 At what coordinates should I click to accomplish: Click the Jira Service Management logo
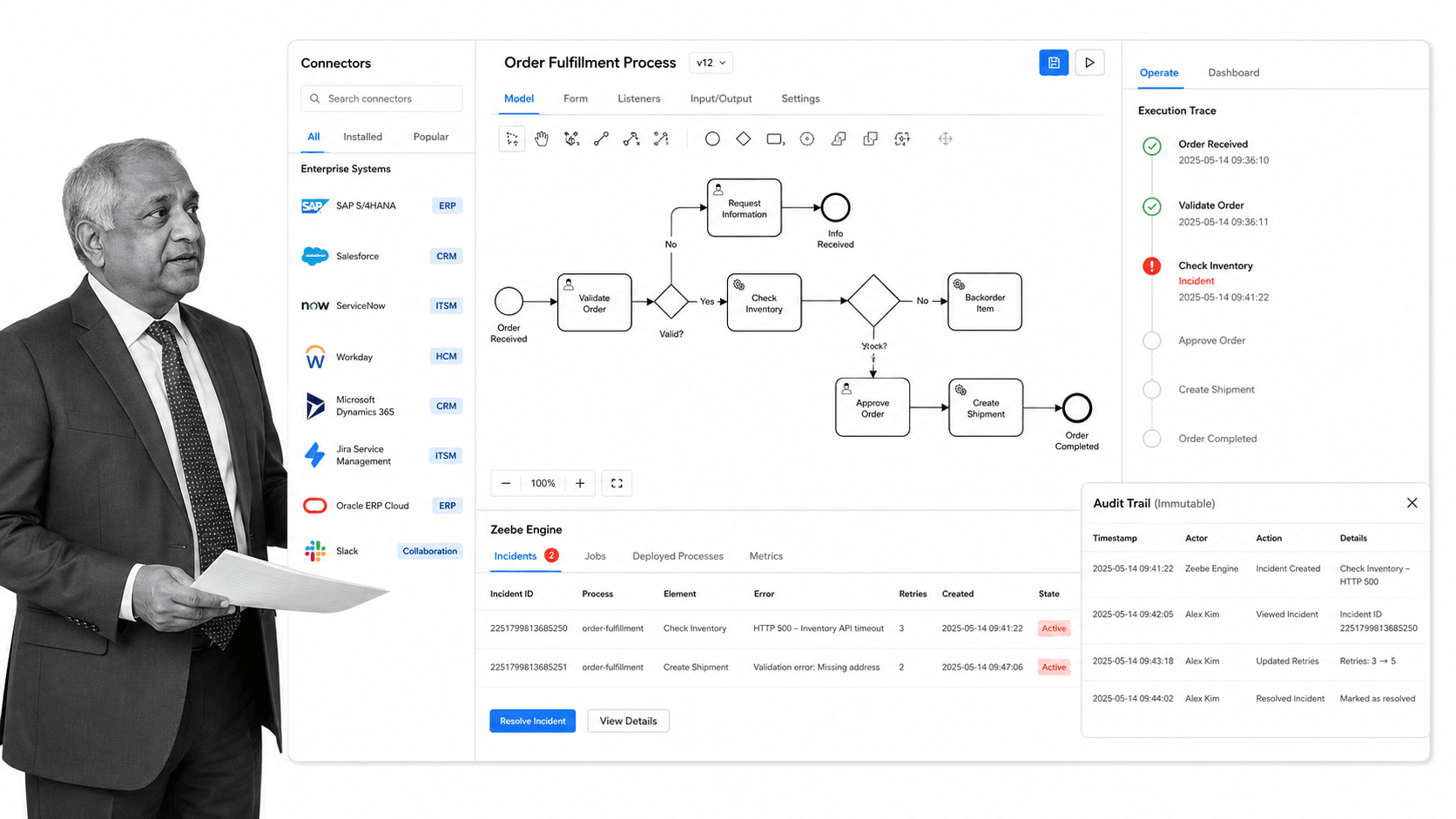[x=314, y=455]
